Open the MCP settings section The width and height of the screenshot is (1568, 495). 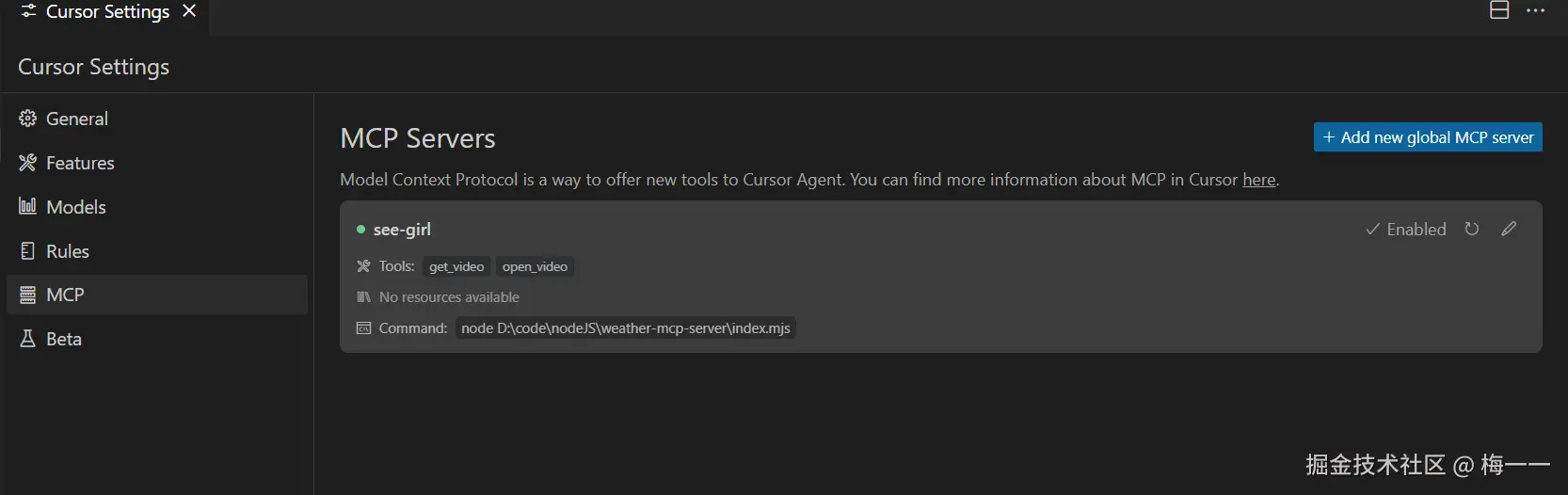(65, 295)
